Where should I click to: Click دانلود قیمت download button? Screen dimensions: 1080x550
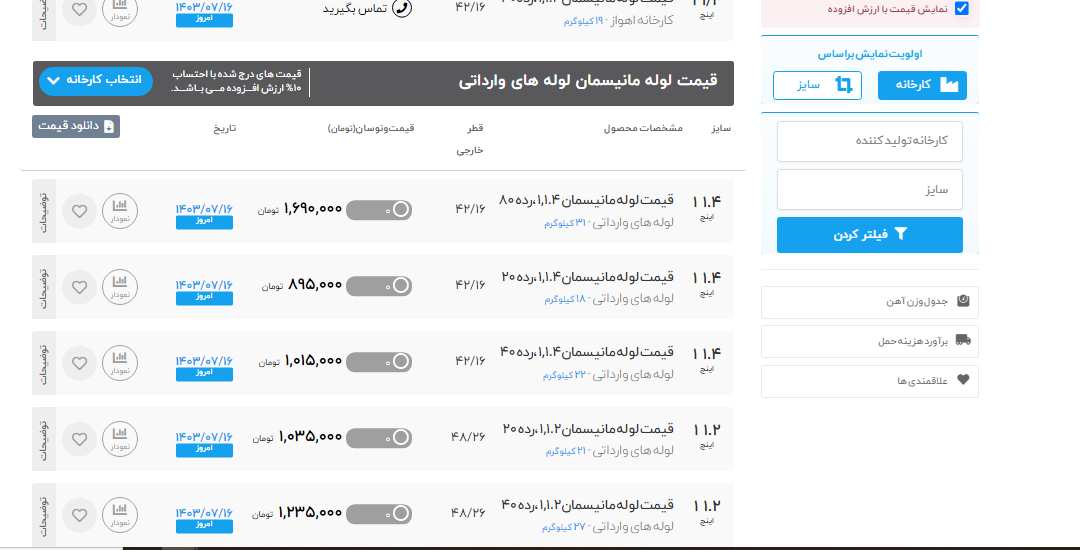(x=76, y=126)
